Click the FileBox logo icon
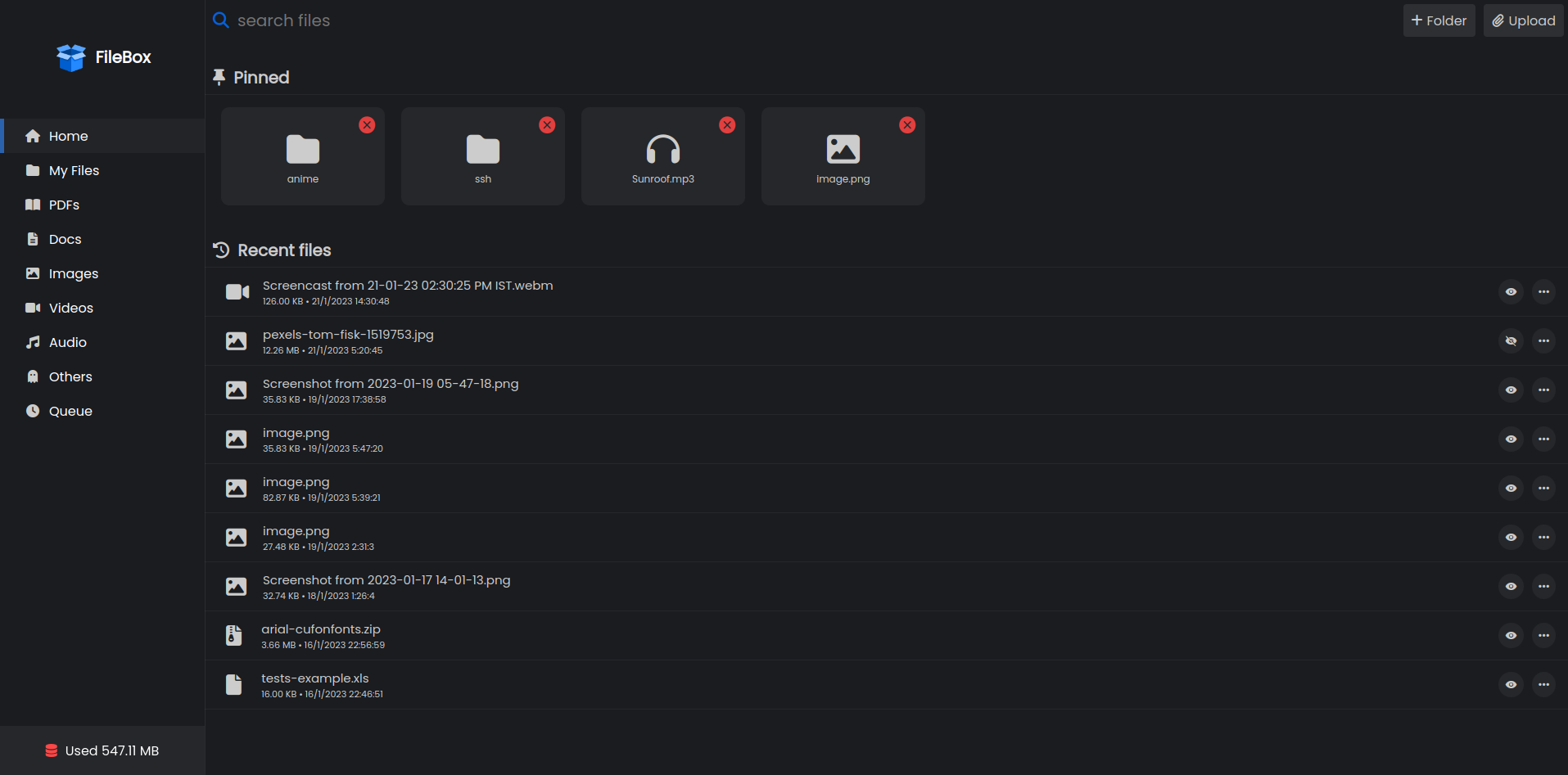Image resolution: width=1568 pixels, height=775 pixels. pos(71,57)
